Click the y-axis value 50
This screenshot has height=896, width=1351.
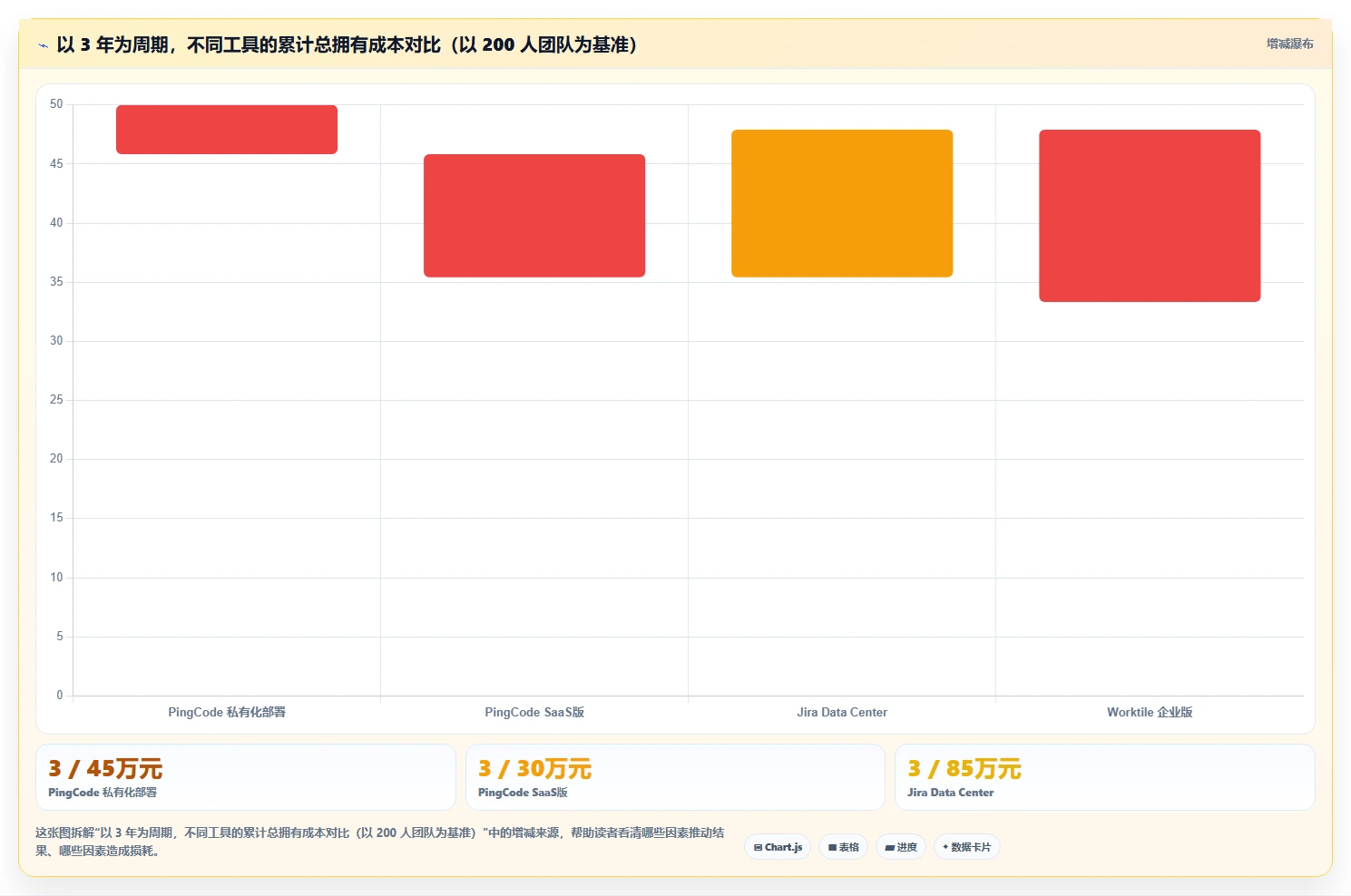click(x=56, y=104)
